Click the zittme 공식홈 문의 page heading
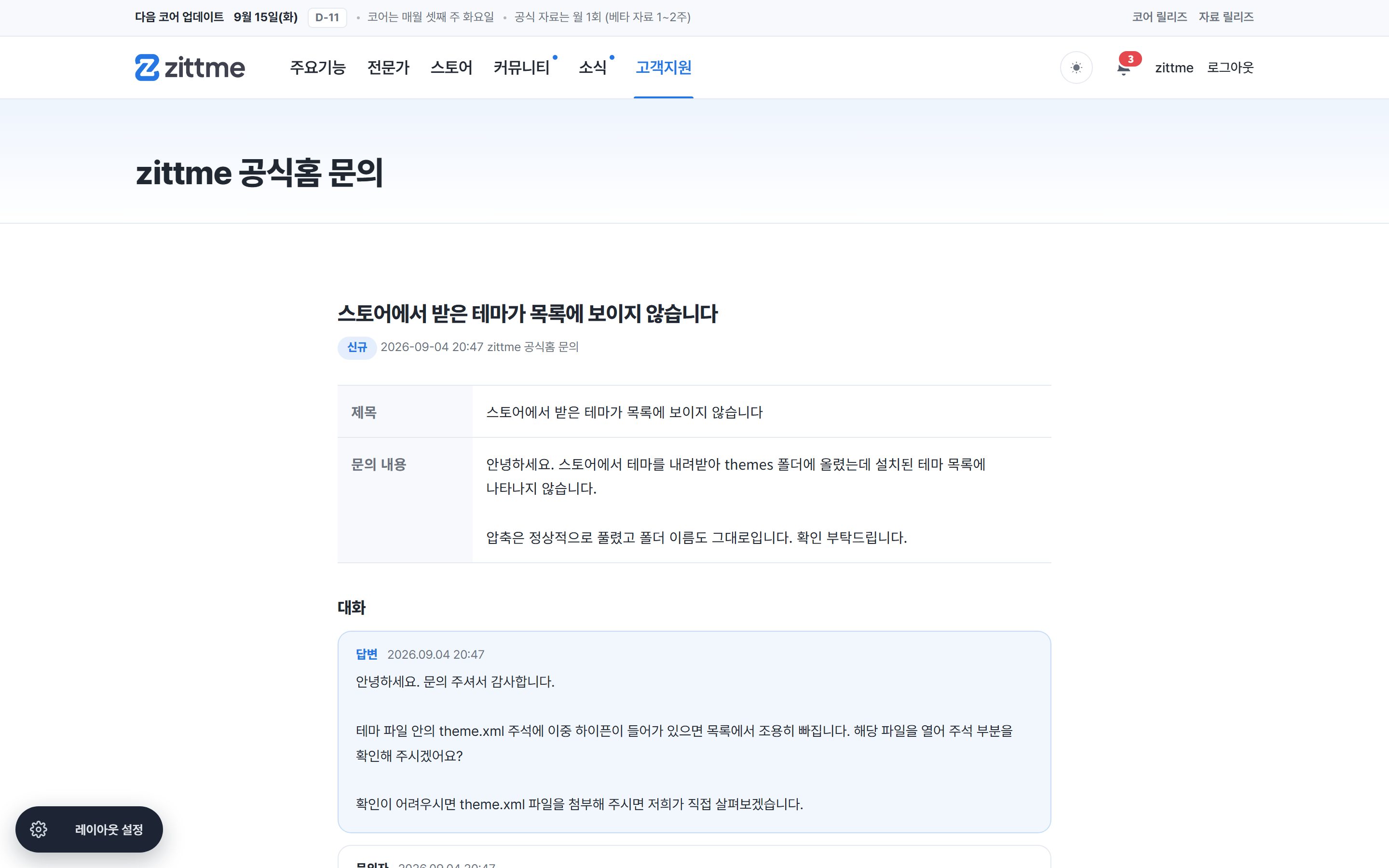 259,173
